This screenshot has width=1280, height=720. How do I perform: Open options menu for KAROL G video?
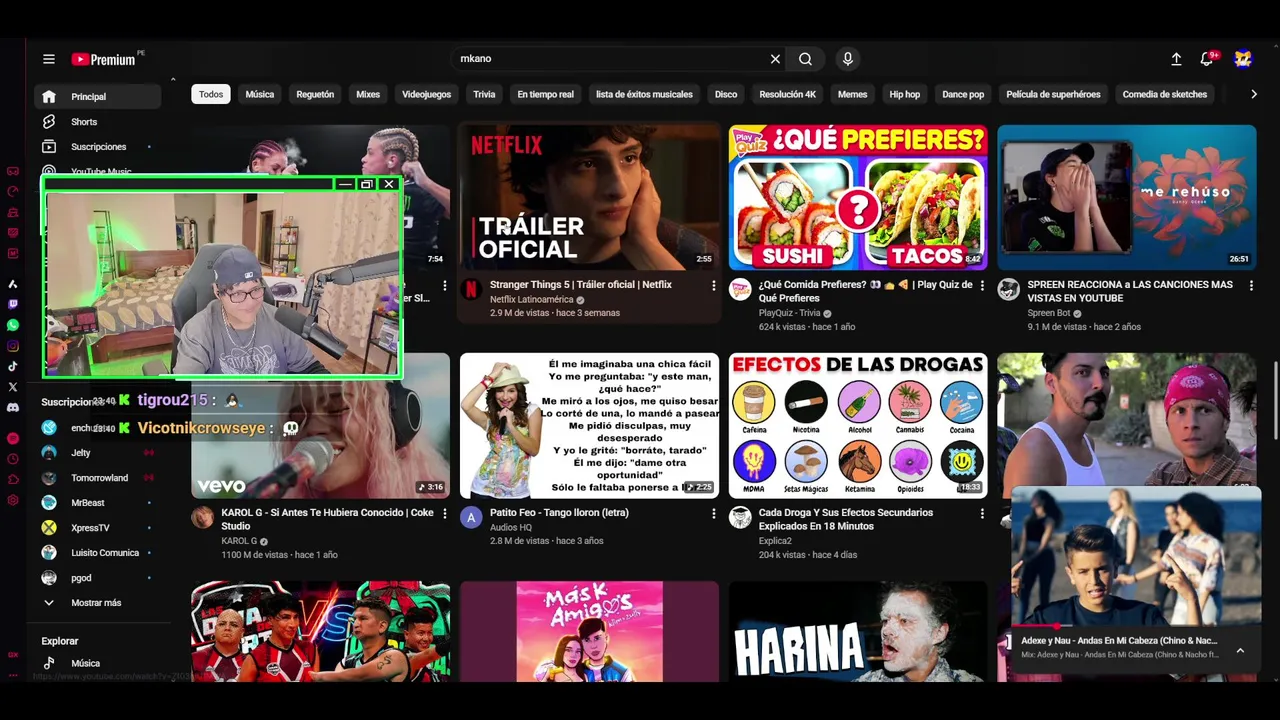(x=445, y=514)
